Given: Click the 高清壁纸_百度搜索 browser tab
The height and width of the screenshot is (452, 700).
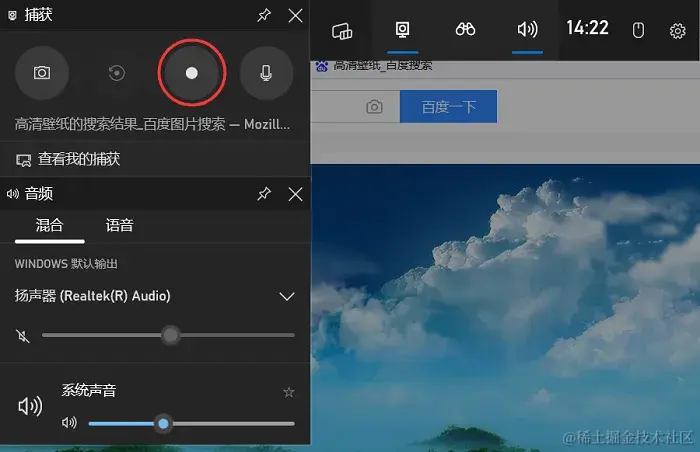Looking at the screenshot, I should pyautogui.click(x=374, y=66).
